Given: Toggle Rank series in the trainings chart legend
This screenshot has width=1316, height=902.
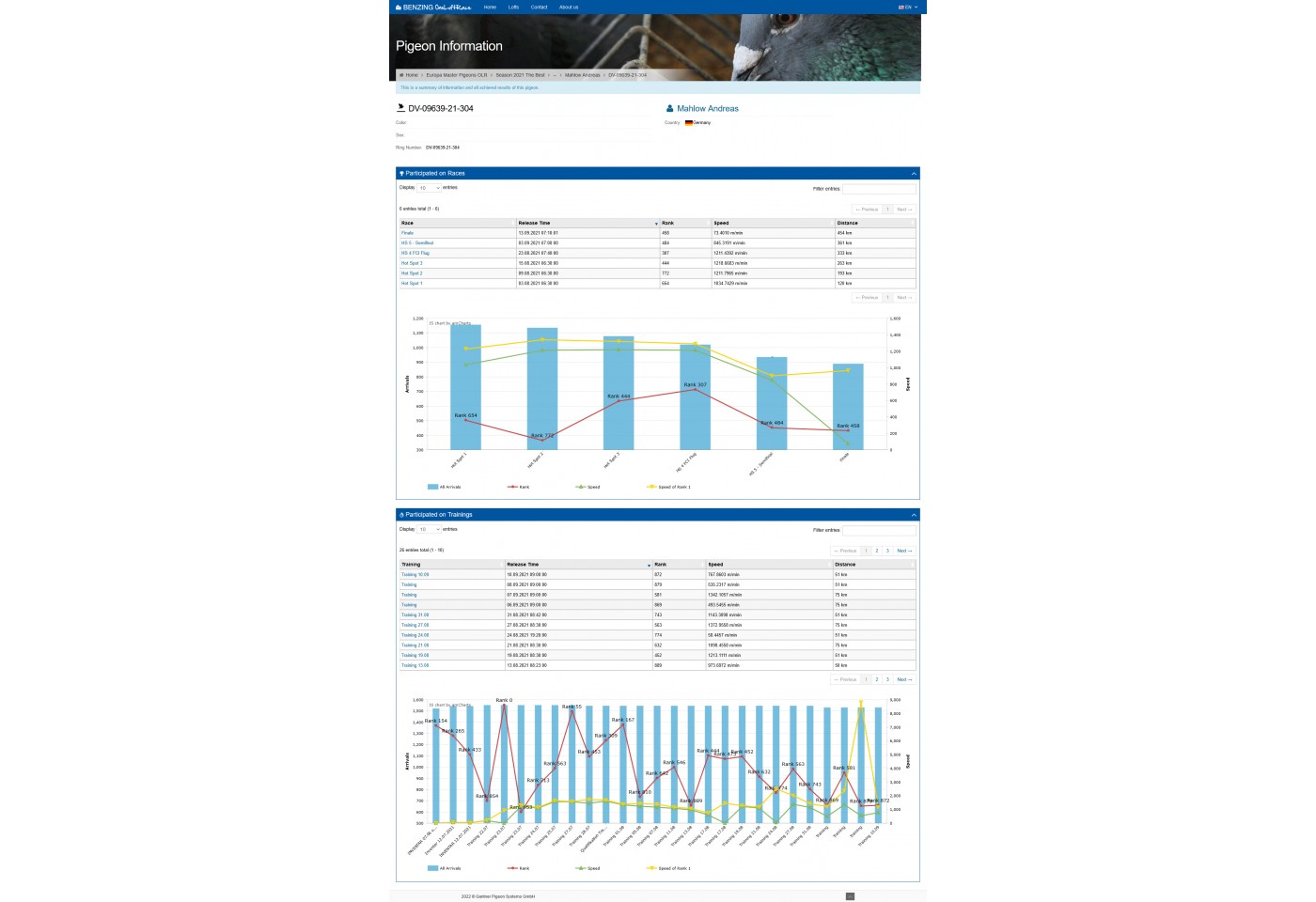Looking at the screenshot, I should 519,868.
